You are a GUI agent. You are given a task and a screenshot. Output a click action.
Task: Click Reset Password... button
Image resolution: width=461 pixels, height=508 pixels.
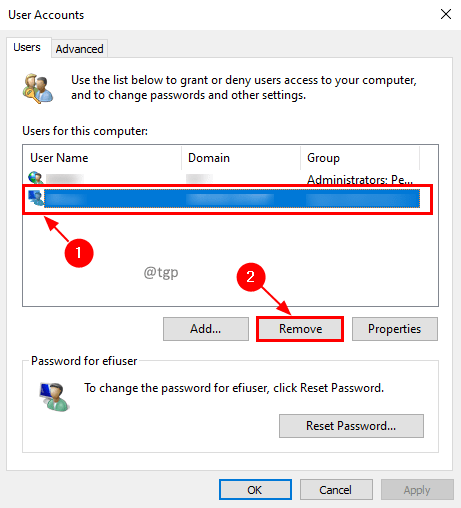[351, 426]
